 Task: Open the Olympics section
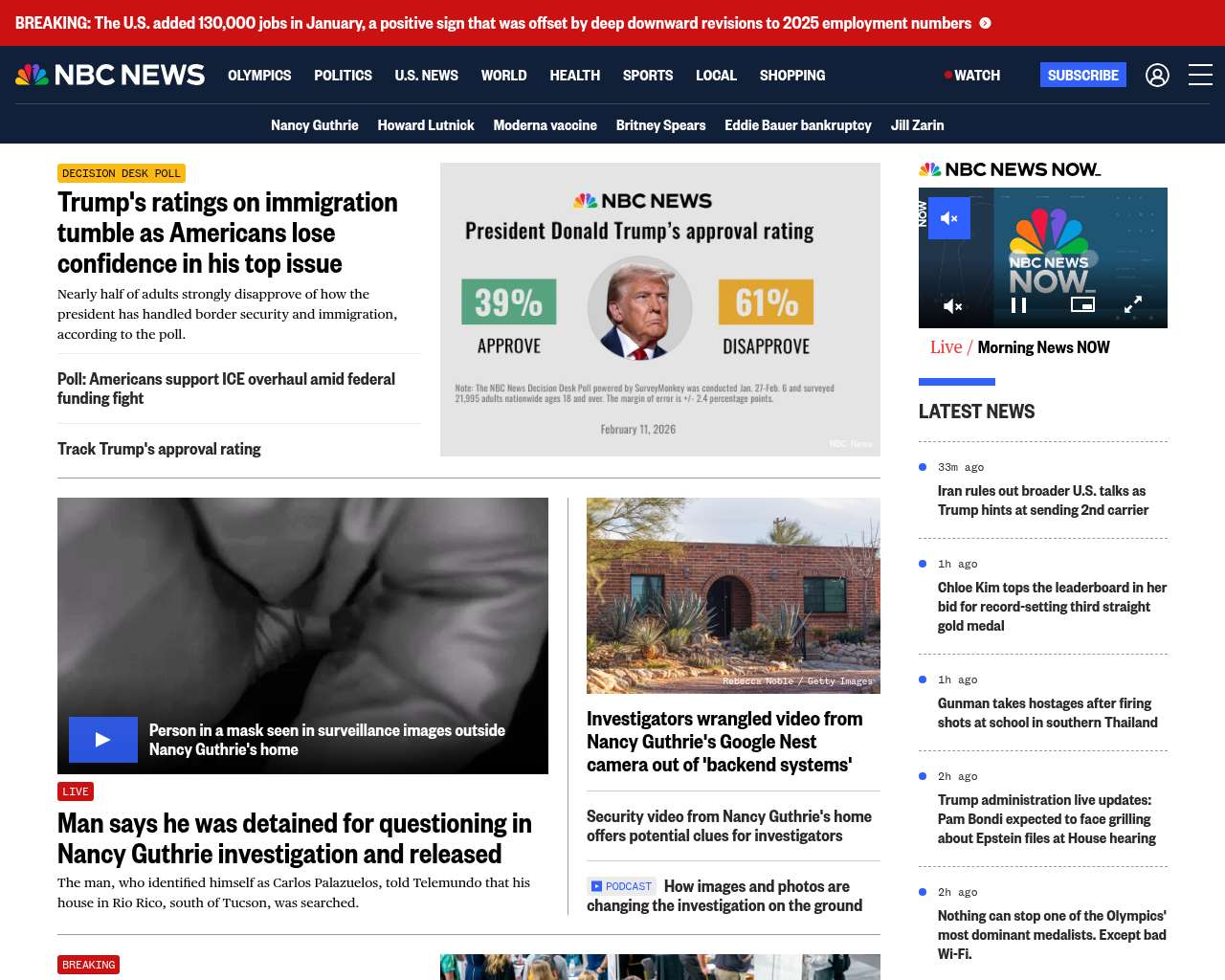click(x=259, y=75)
